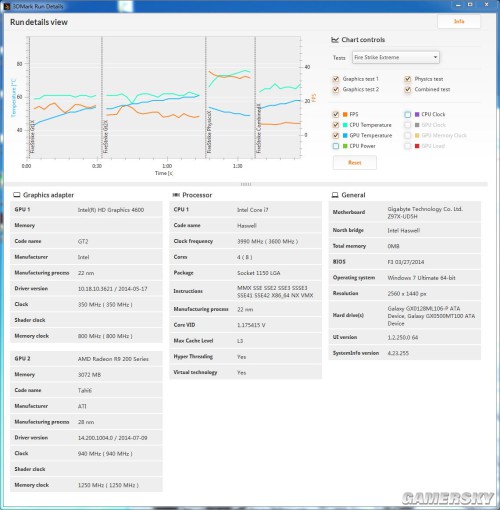This screenshot has height=510, width=500.
Task: Click the 3DMark app icon in title bar
Action: click(7, 6)
